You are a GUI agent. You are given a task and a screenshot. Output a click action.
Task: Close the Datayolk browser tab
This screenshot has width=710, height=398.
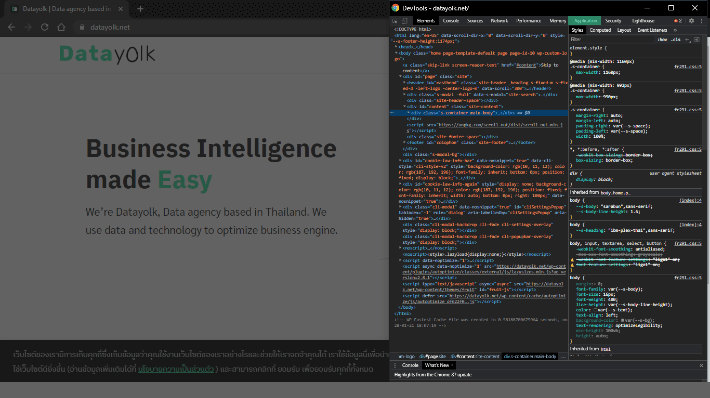click(x=120, y=9)
